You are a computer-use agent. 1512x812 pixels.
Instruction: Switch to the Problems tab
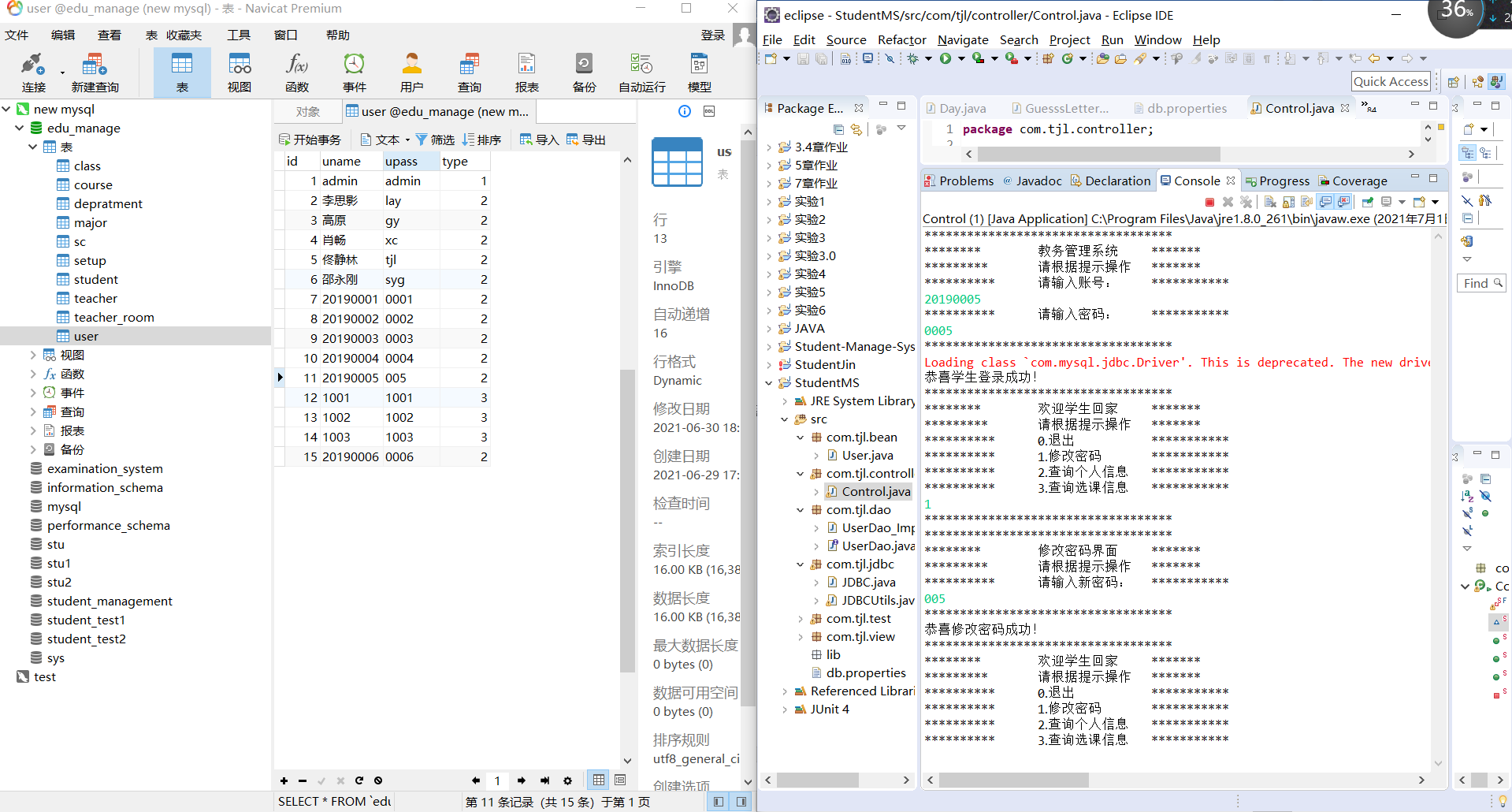click(x=960, y=181)
